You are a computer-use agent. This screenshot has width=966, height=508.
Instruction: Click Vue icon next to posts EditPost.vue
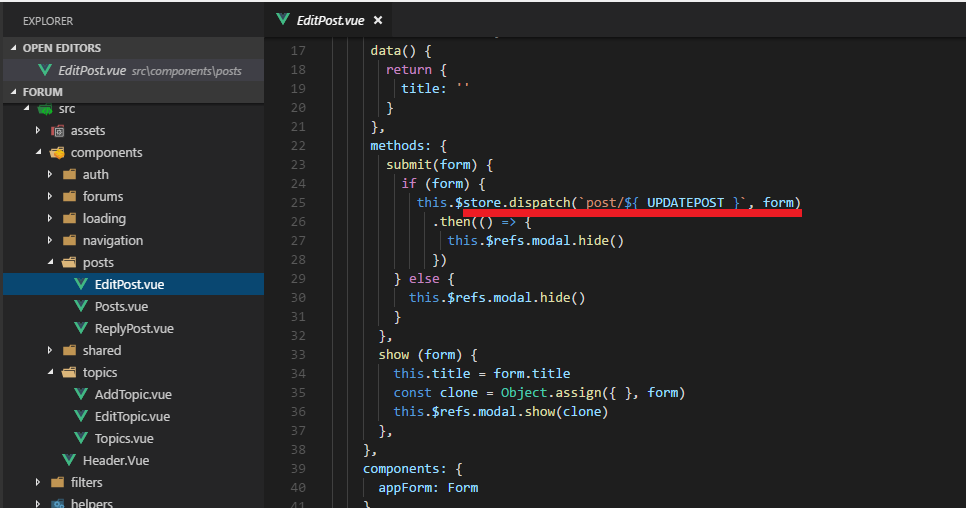[x=81, y=283]
